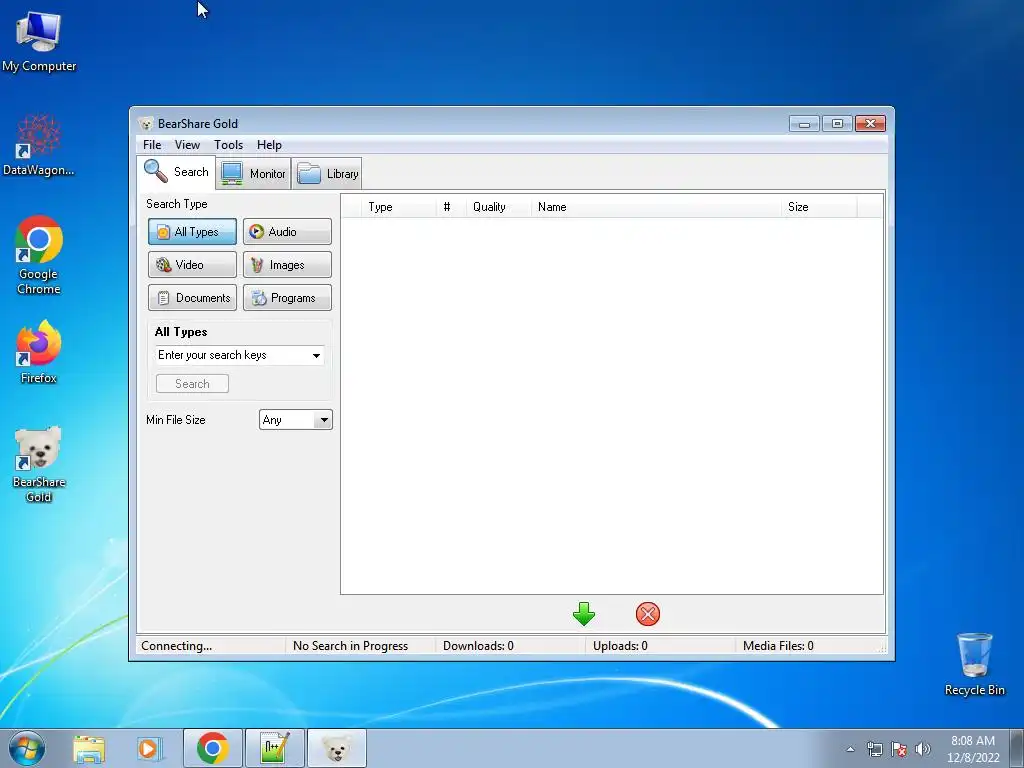This screenshot has width=1024, height=768.
Task: Switch to the Library tab
Action: pos(327,174)
